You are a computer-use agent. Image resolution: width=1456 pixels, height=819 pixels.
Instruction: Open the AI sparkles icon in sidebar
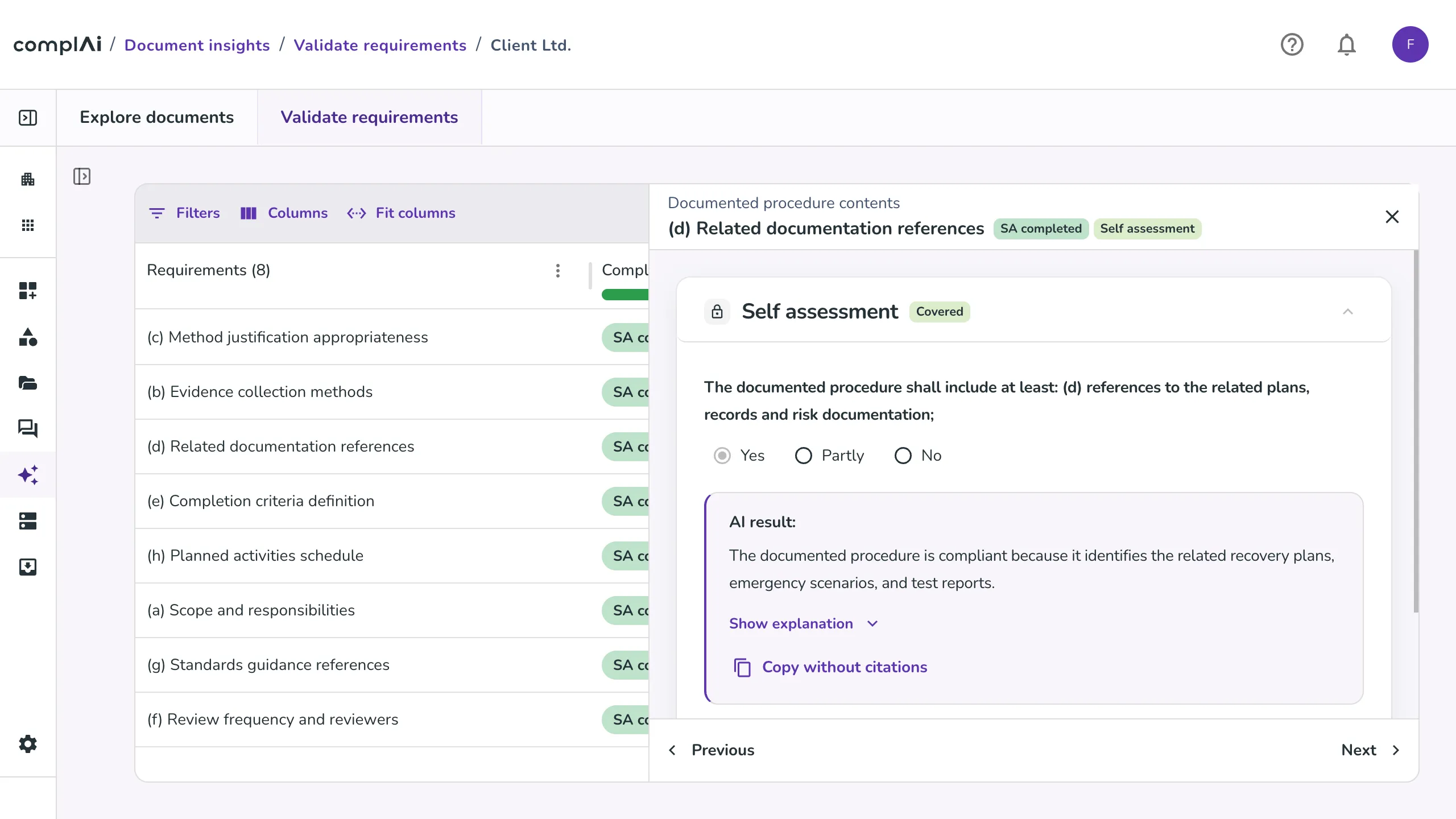(28, 475)
